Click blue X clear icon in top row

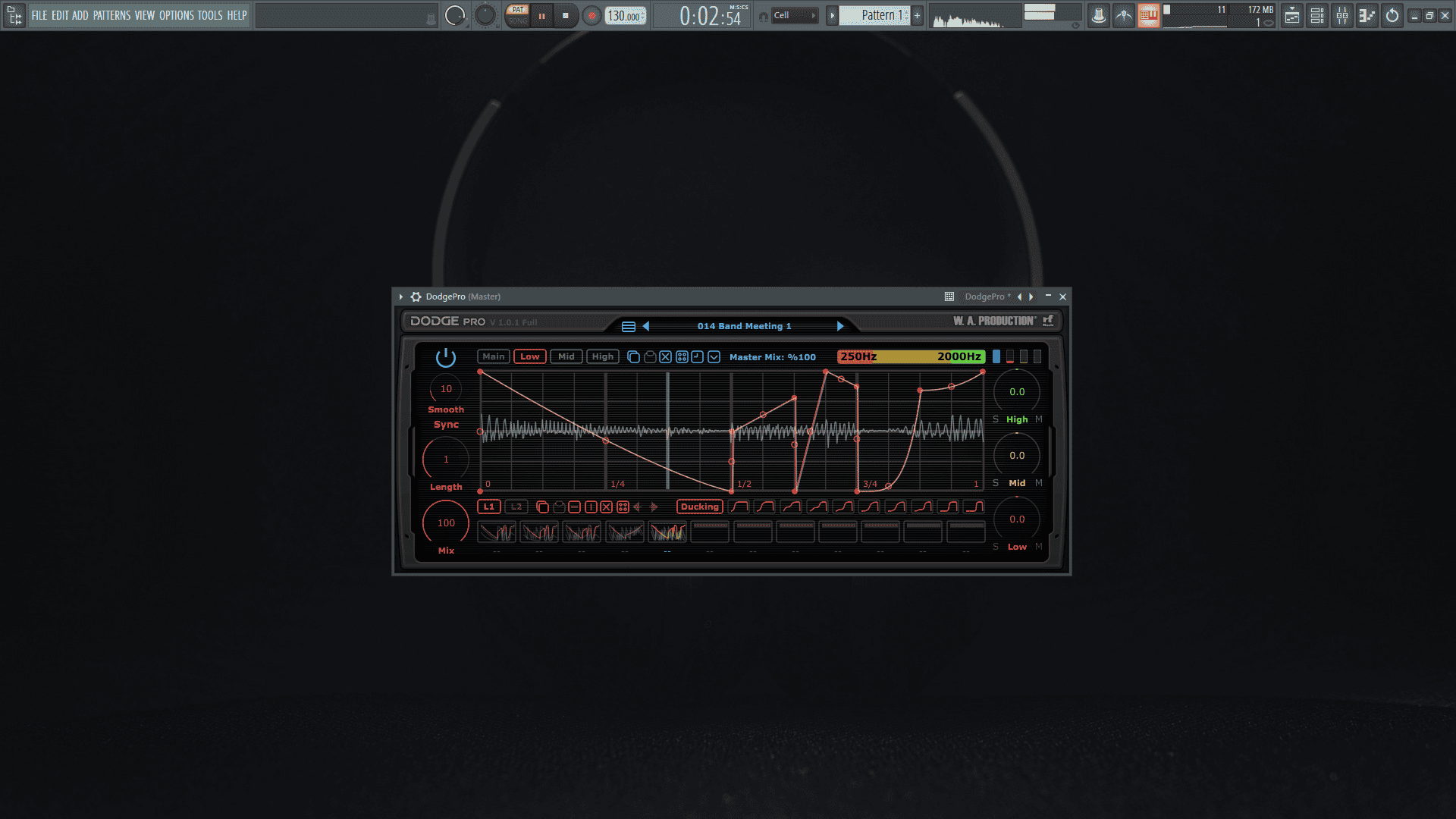coord(666,356)
